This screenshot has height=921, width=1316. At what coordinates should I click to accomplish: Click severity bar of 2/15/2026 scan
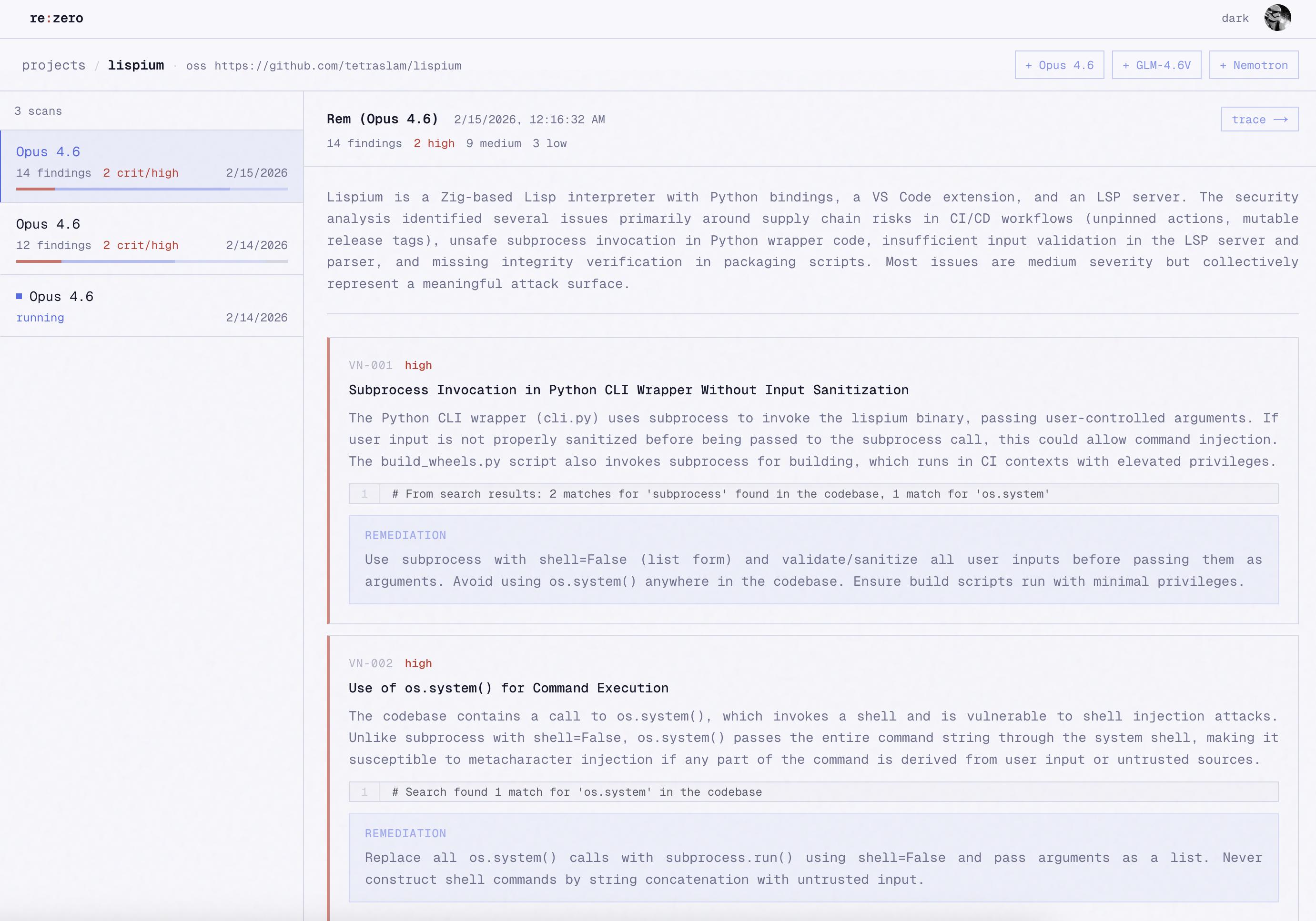point(152,189)
